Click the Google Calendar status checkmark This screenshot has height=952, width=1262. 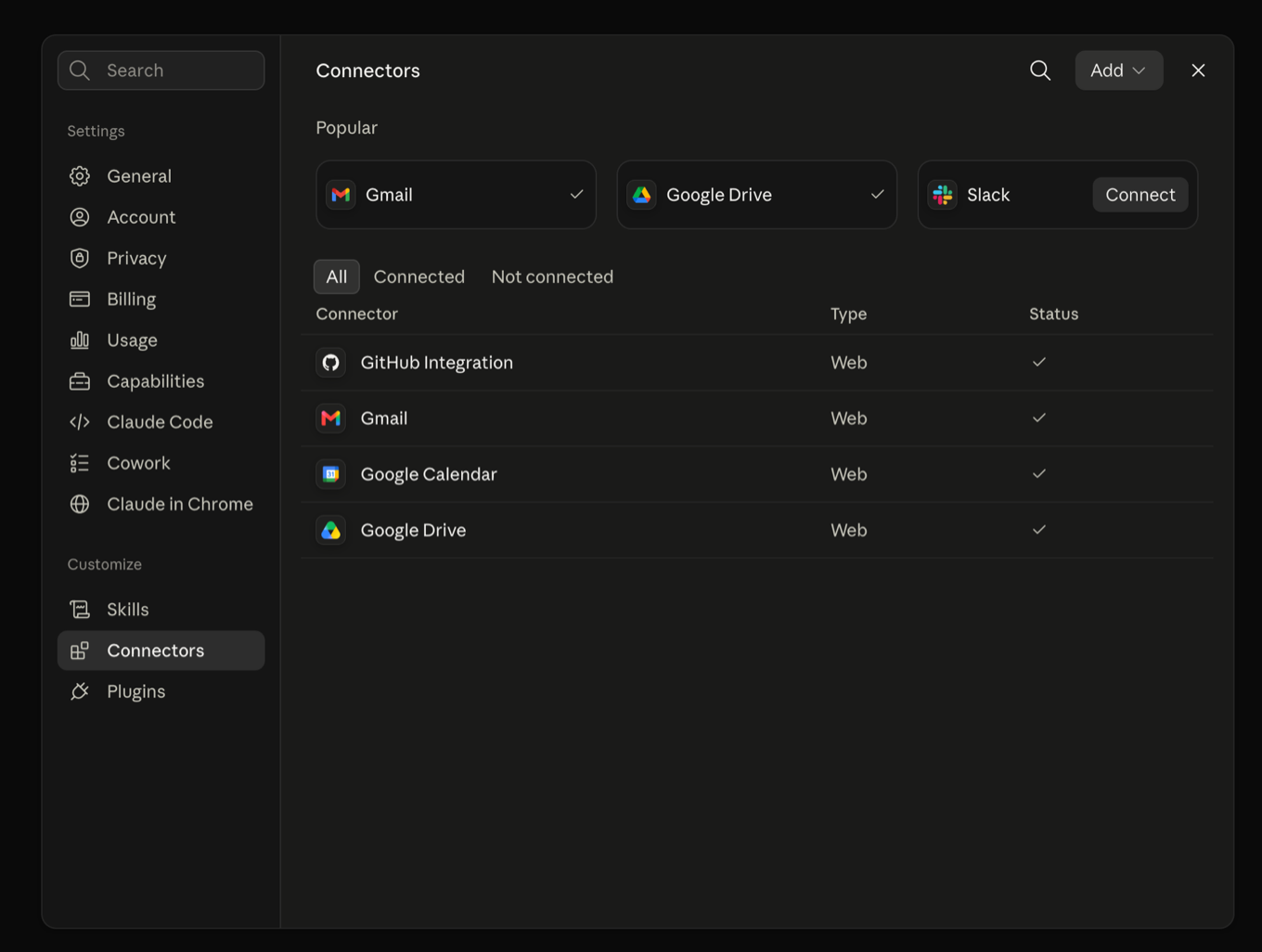point(1039,473)
